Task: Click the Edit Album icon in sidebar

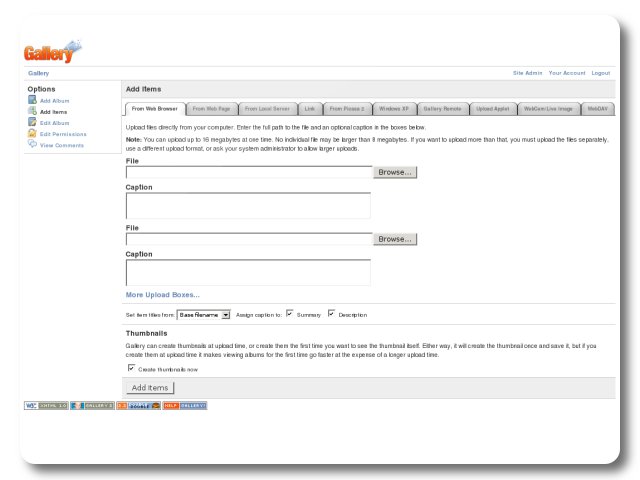Action: pos(32,123)
